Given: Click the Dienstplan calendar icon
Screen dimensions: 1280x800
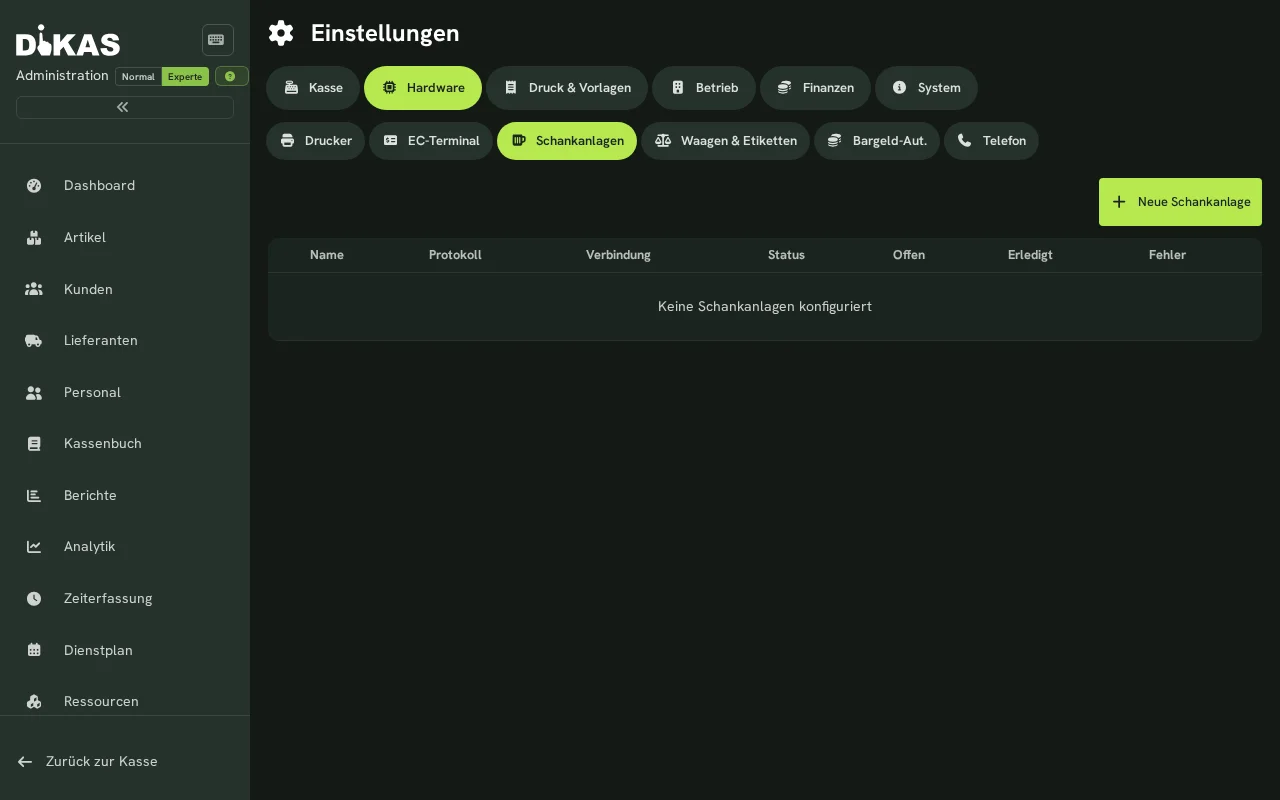Looking at the screenshot, I should (34, 650).
